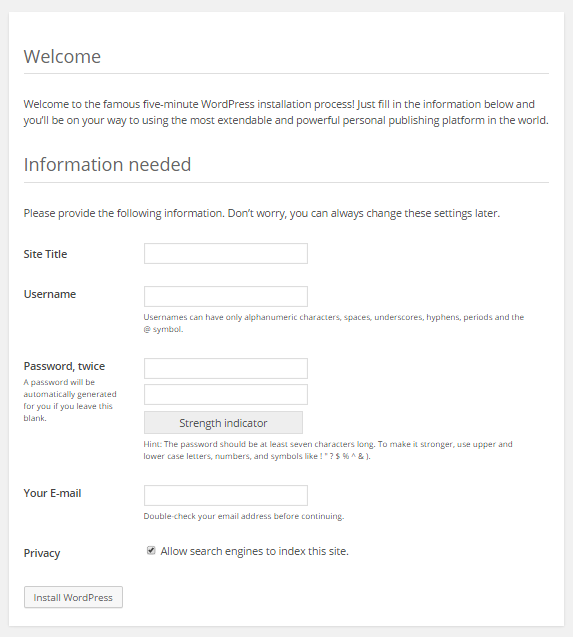The image size is (573, 637).
Task: Click the Your E-mail label
Action: click(52, 493)
